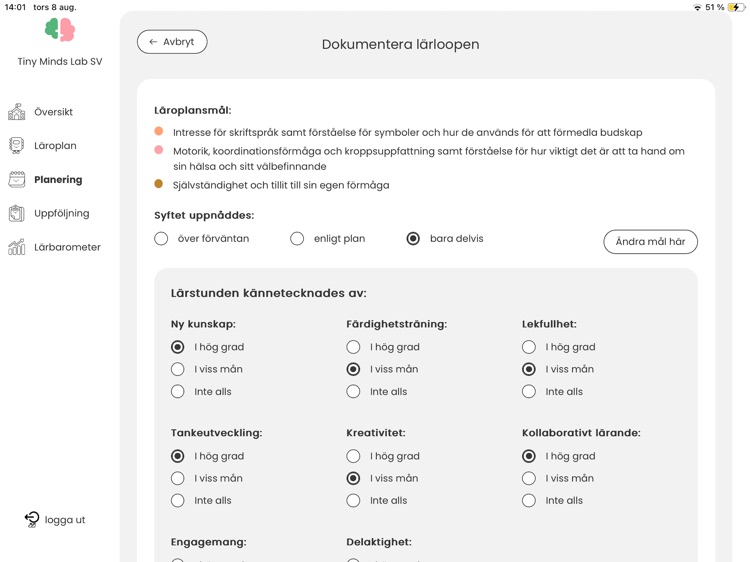Pick 'Inte alls' for Tankeutveckling
Screen dimensions: 750x562
tap(177, 500)
